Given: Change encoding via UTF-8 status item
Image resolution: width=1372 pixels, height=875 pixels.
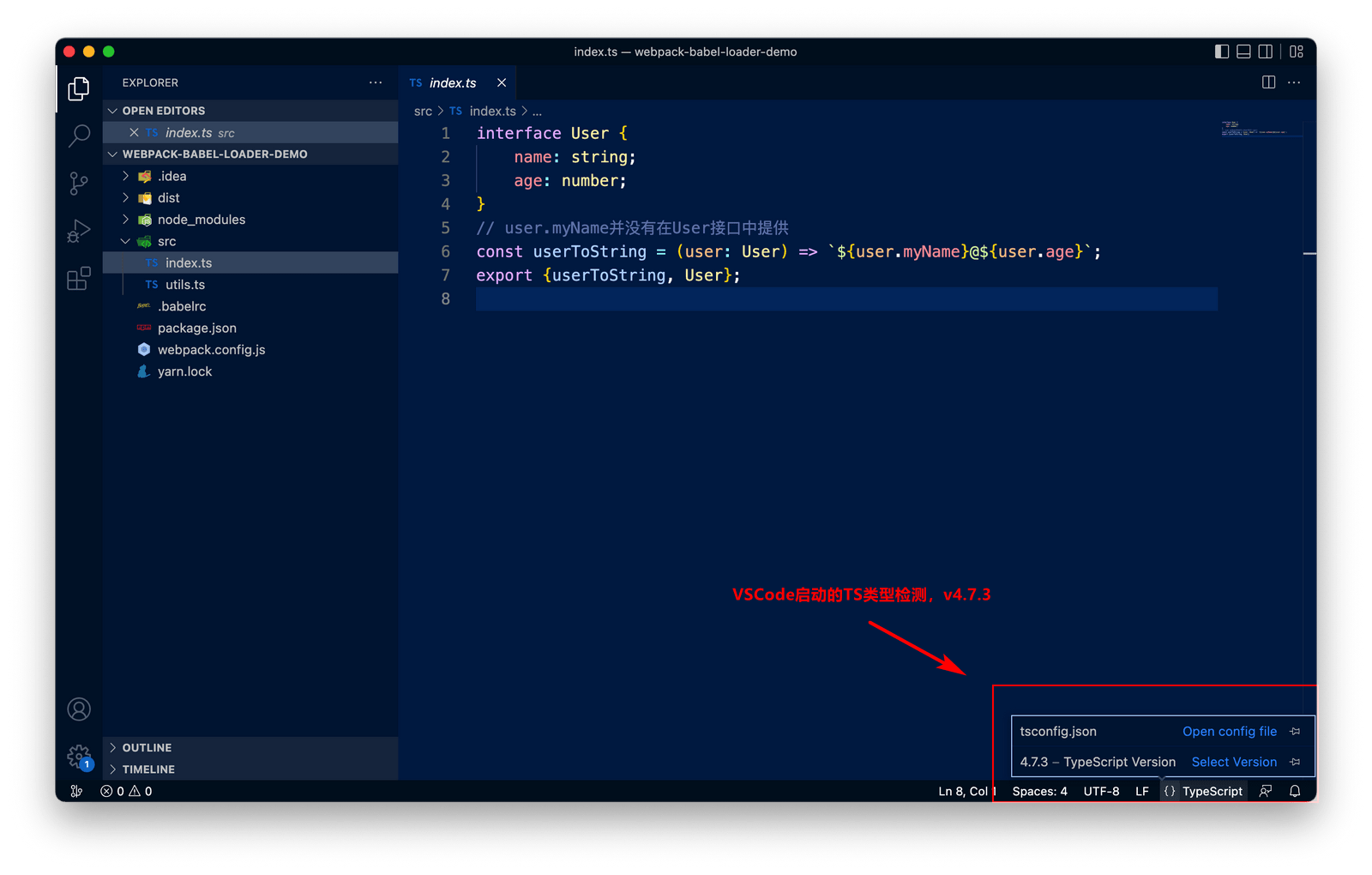Looking at the screenshot, I should 1101,791.
